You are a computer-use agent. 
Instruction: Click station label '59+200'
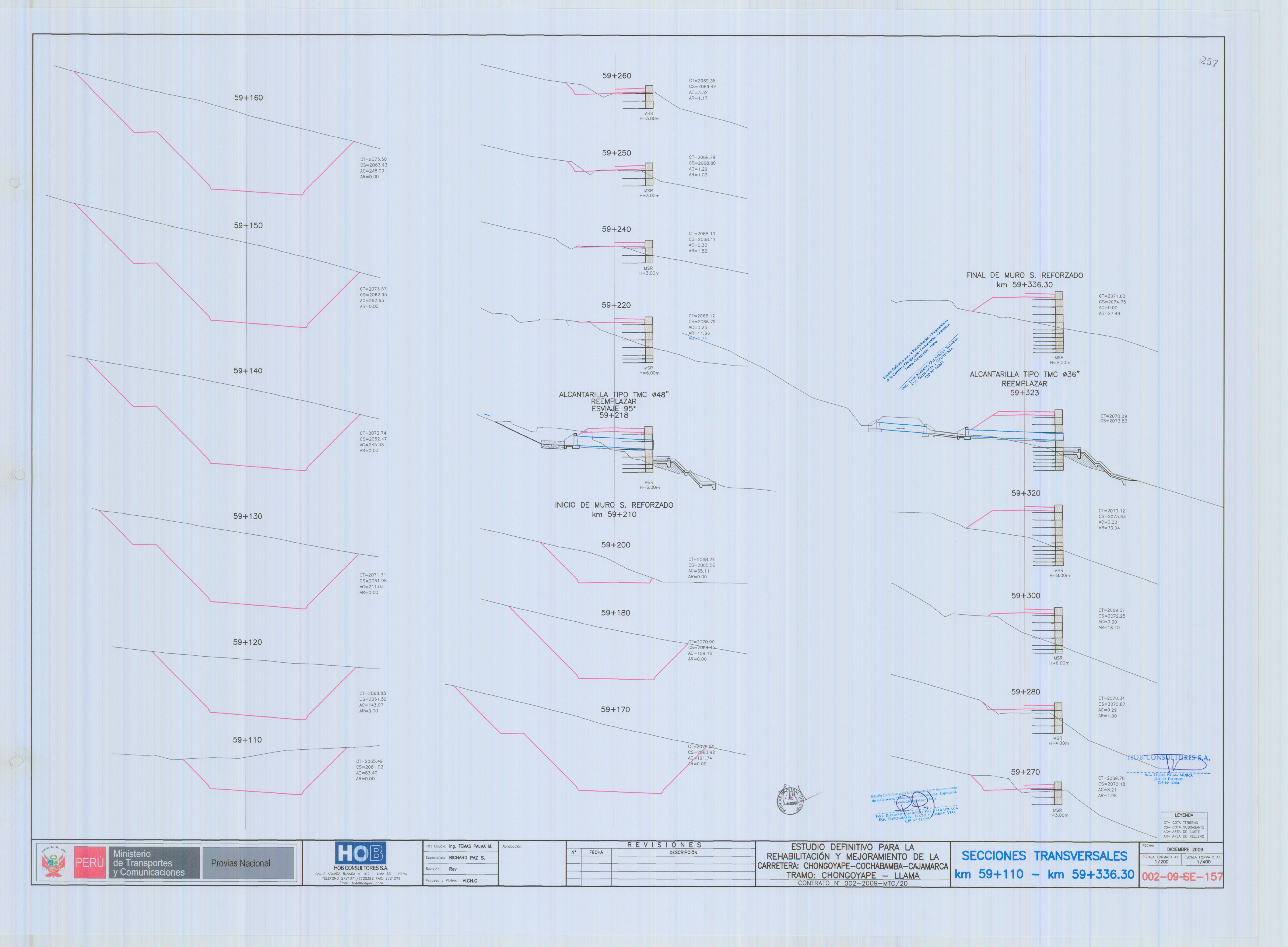tap(616, 545)
